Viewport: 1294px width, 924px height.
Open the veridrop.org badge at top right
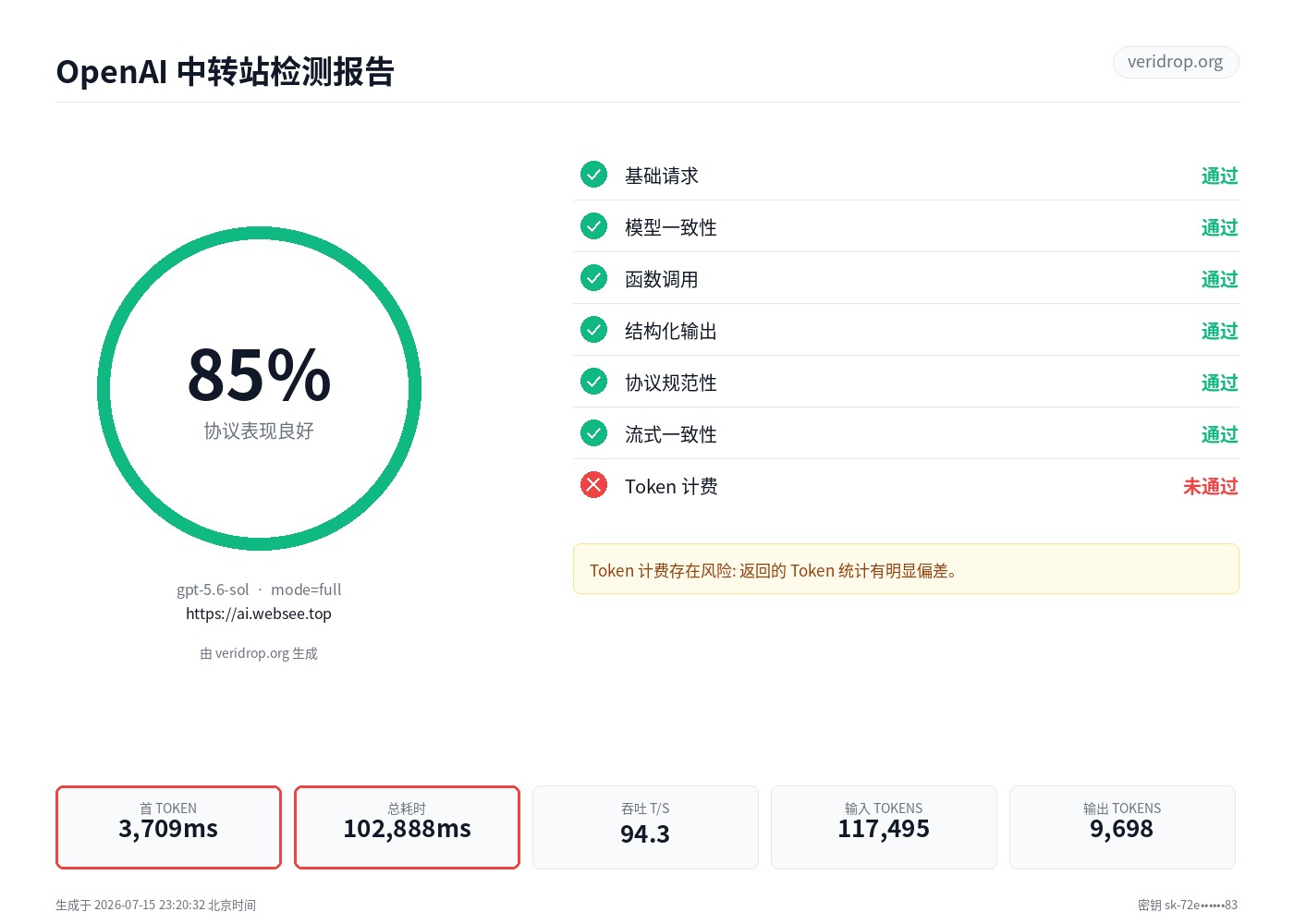(1175, 62)
